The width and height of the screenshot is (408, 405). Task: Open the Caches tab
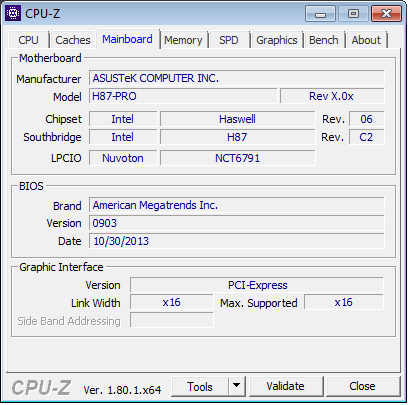click(73, 40)
